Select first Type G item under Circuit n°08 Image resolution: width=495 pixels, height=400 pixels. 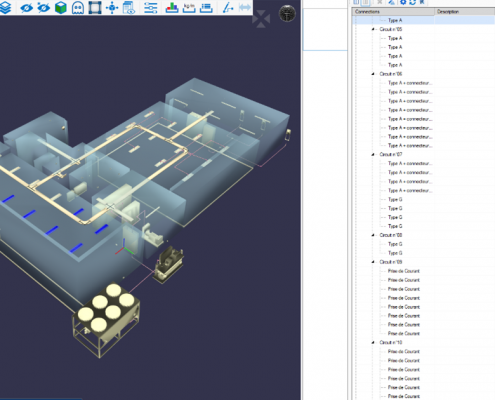tap(395, 244)
